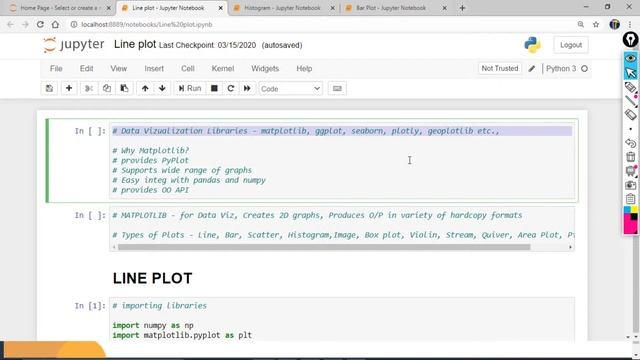Click the clipboard tool icon
Image resolution: width=640 pixels, height=360 pixels.
click(x=631, y=199)
